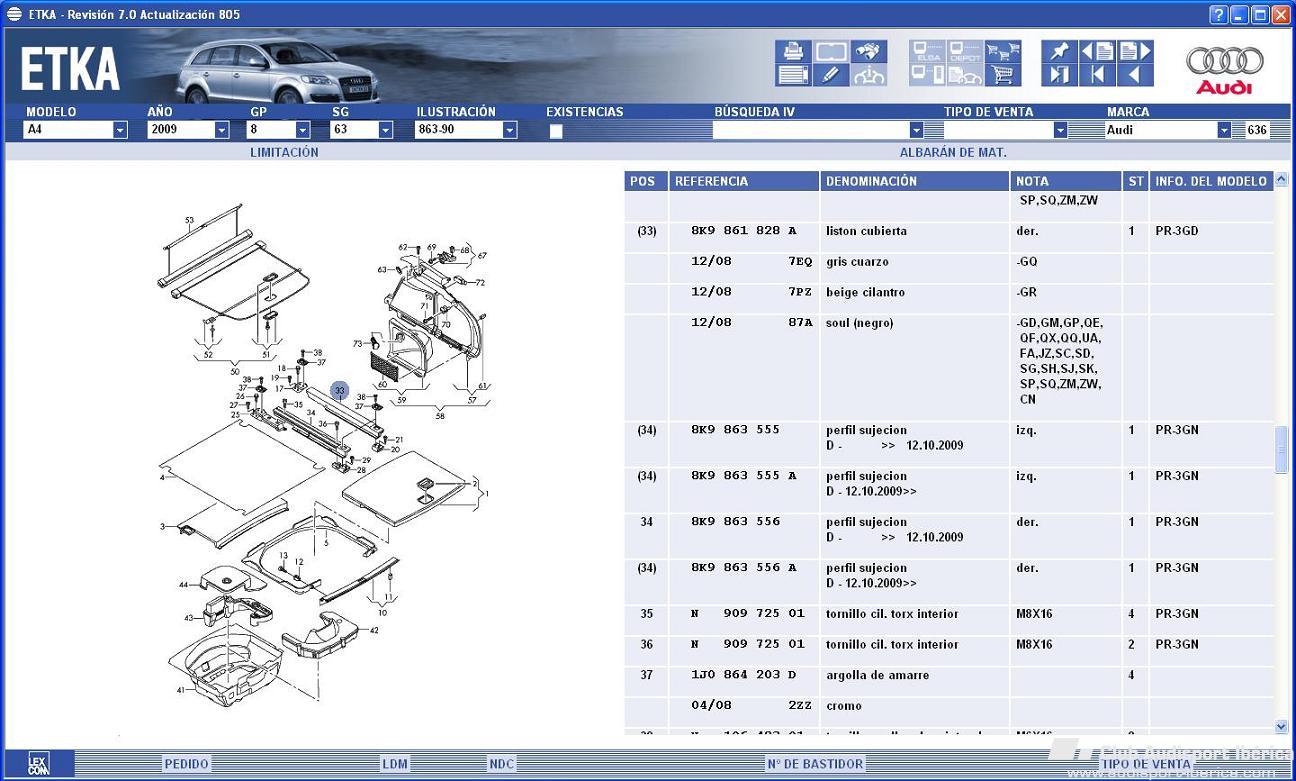Click the computer-to-server connection icon
The height and width of the screenshot is (781, 1296).
point(927,75)
